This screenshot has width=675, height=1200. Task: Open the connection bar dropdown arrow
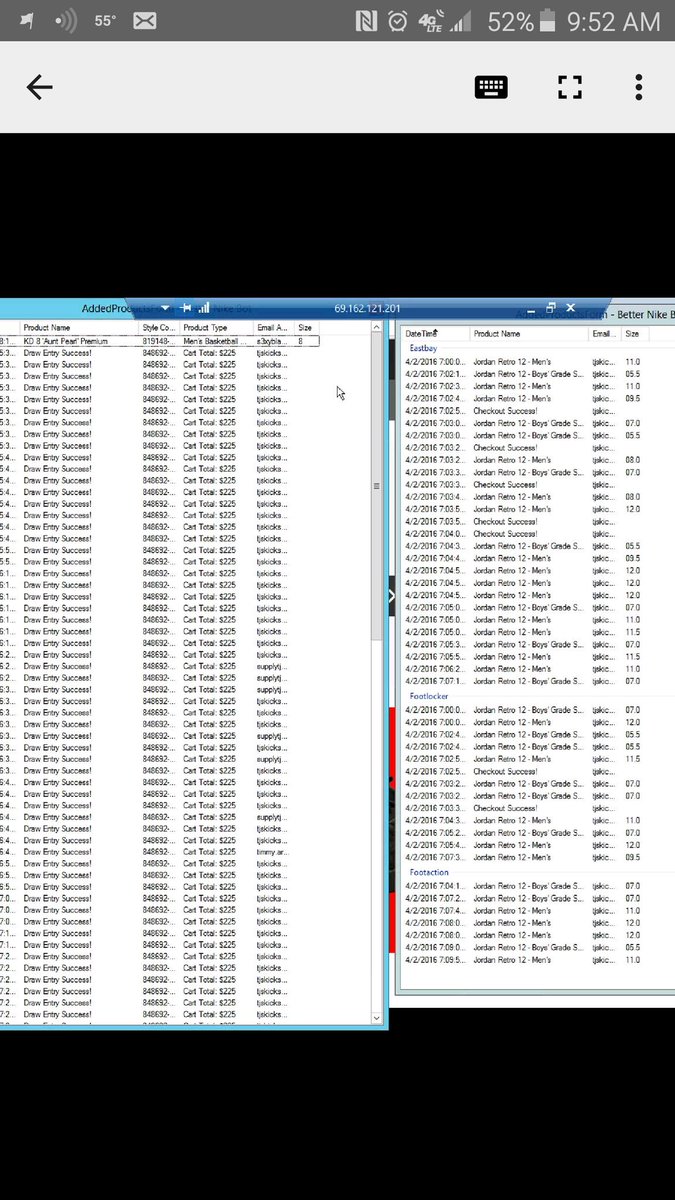tap(165, 308)
